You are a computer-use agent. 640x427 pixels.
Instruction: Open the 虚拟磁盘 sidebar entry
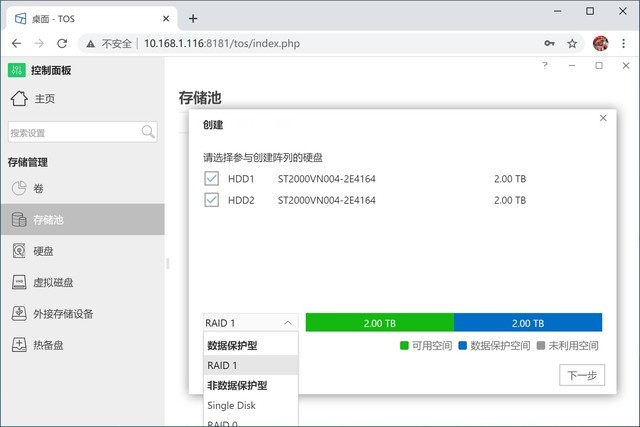(x=82, y=282)
